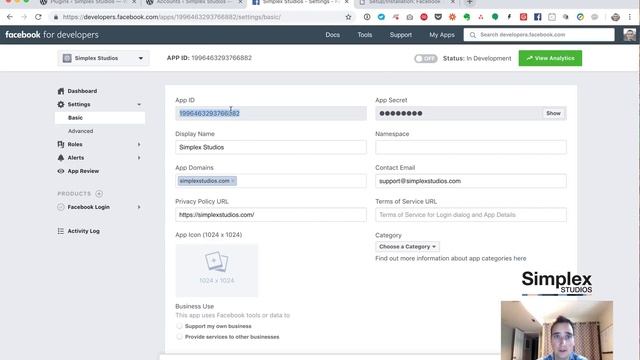This screenshot has height=360, width=640.
Task: Click the browser address bar URL
Action: click(172, 17)
